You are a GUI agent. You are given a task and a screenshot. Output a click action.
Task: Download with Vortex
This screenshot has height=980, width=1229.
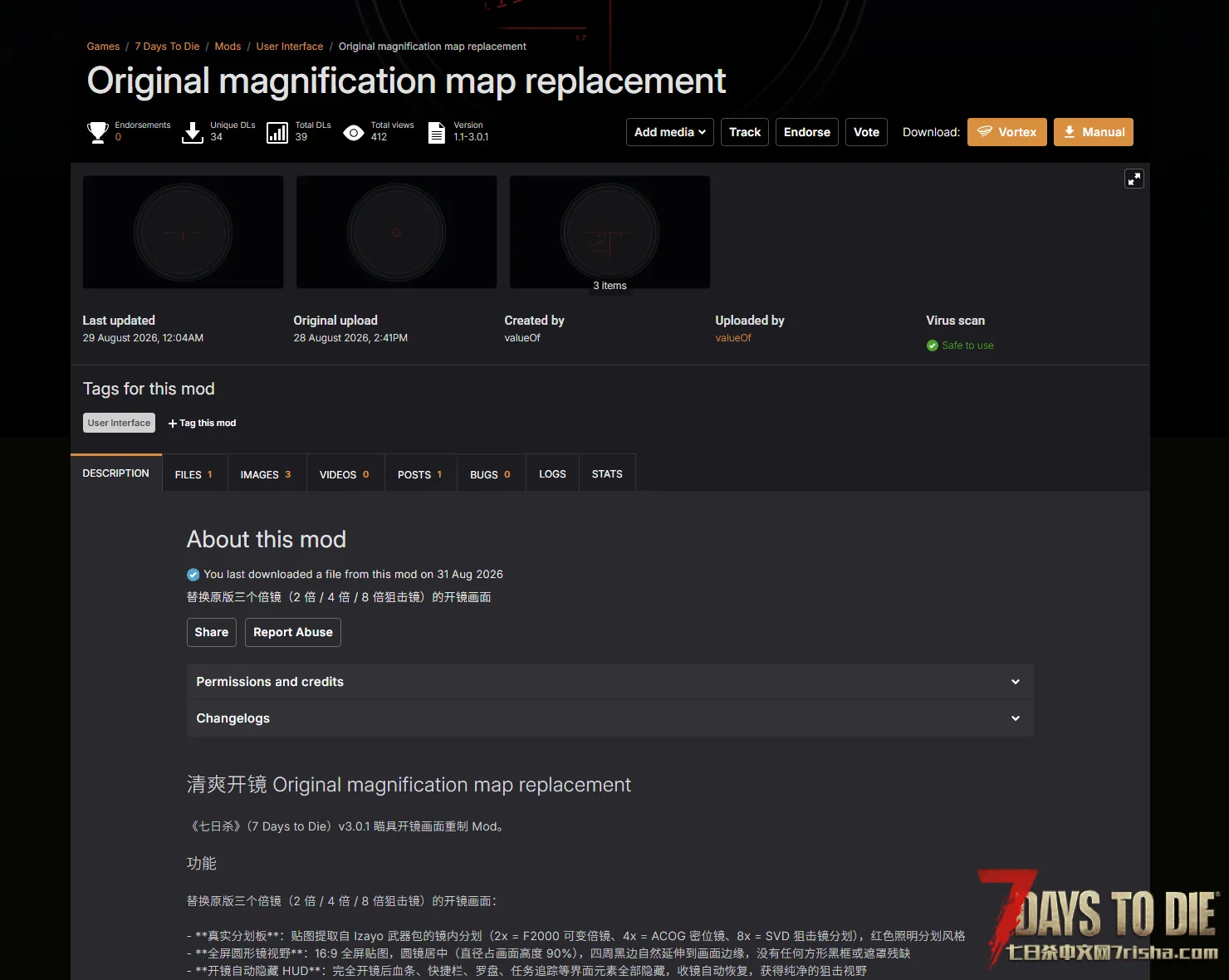pyautogui.click(x=1007, y=132)
